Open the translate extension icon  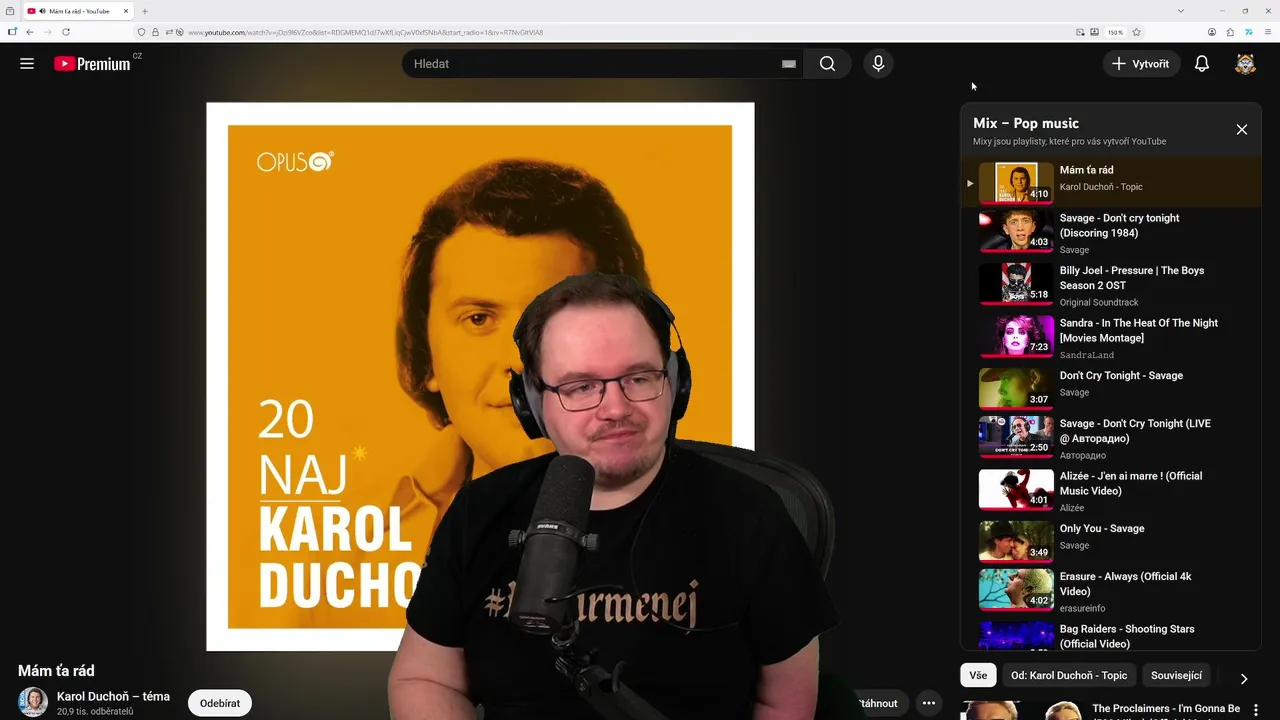coord(1249,32)
